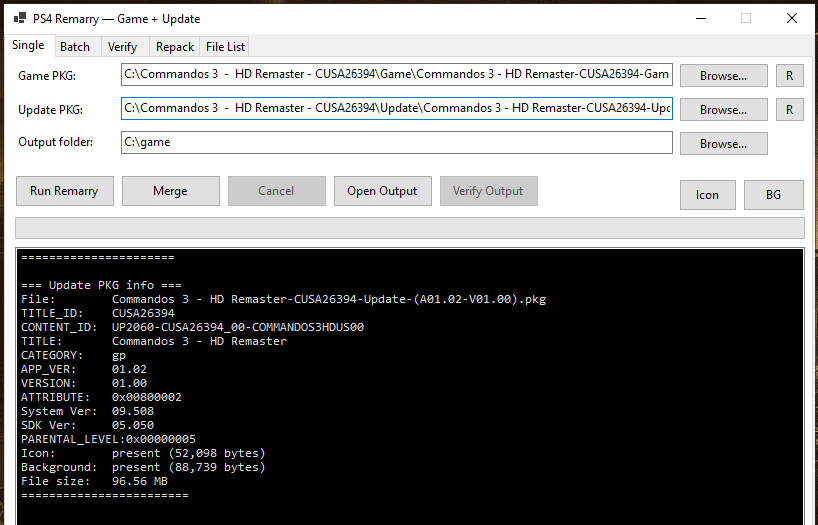The width and height of the screenshot is (818, 525).
Task: Click the TITLE line 'Commandos 3 - HD Remaster'
Action: (153, 341)
